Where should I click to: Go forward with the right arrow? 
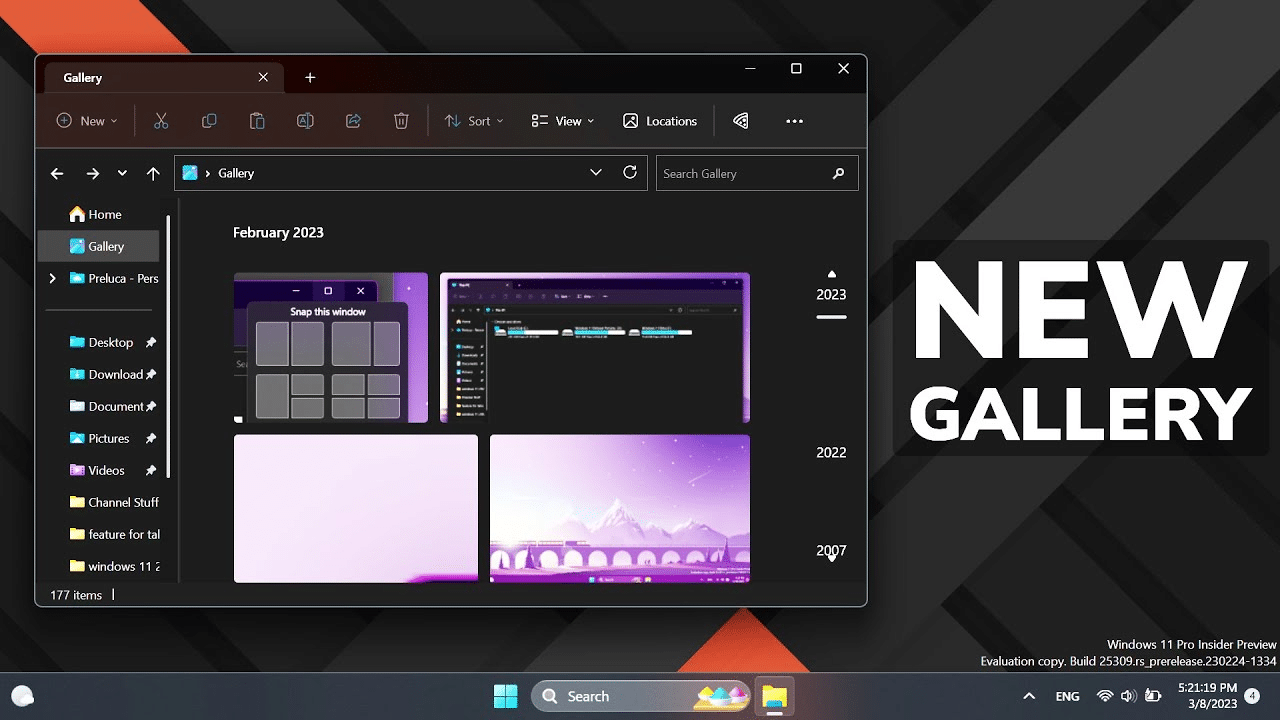pos(93,173)
